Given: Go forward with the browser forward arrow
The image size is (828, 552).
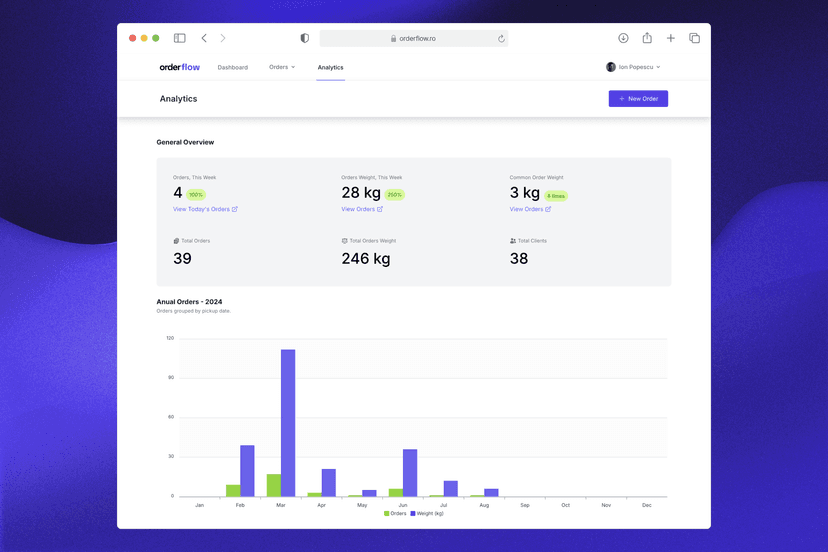Looking at the screenshot, I should click(x=223, y=38).
